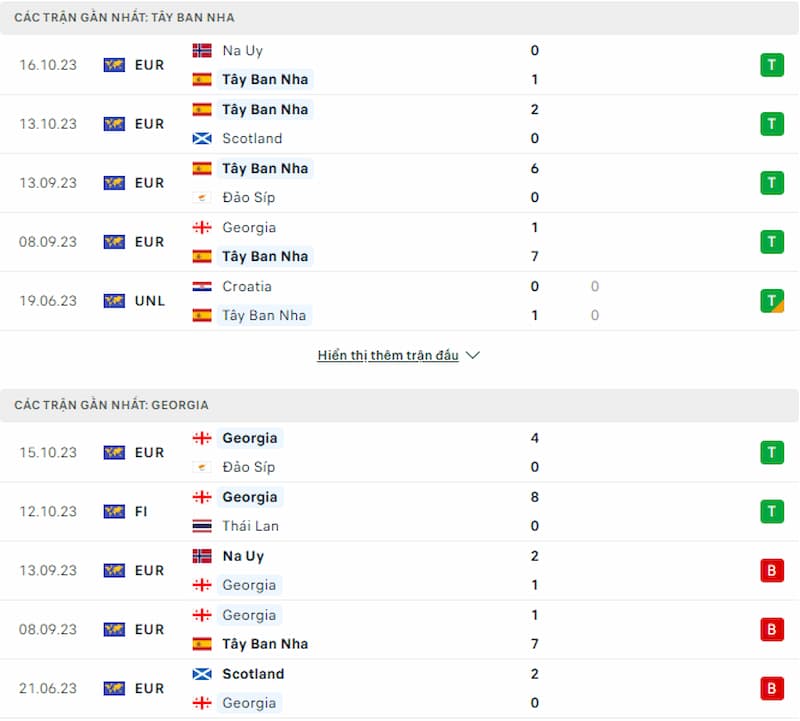Screen dimensions: 800x721
Task: Click the green T result badge for 16.10.23
Action: (771, 65)
